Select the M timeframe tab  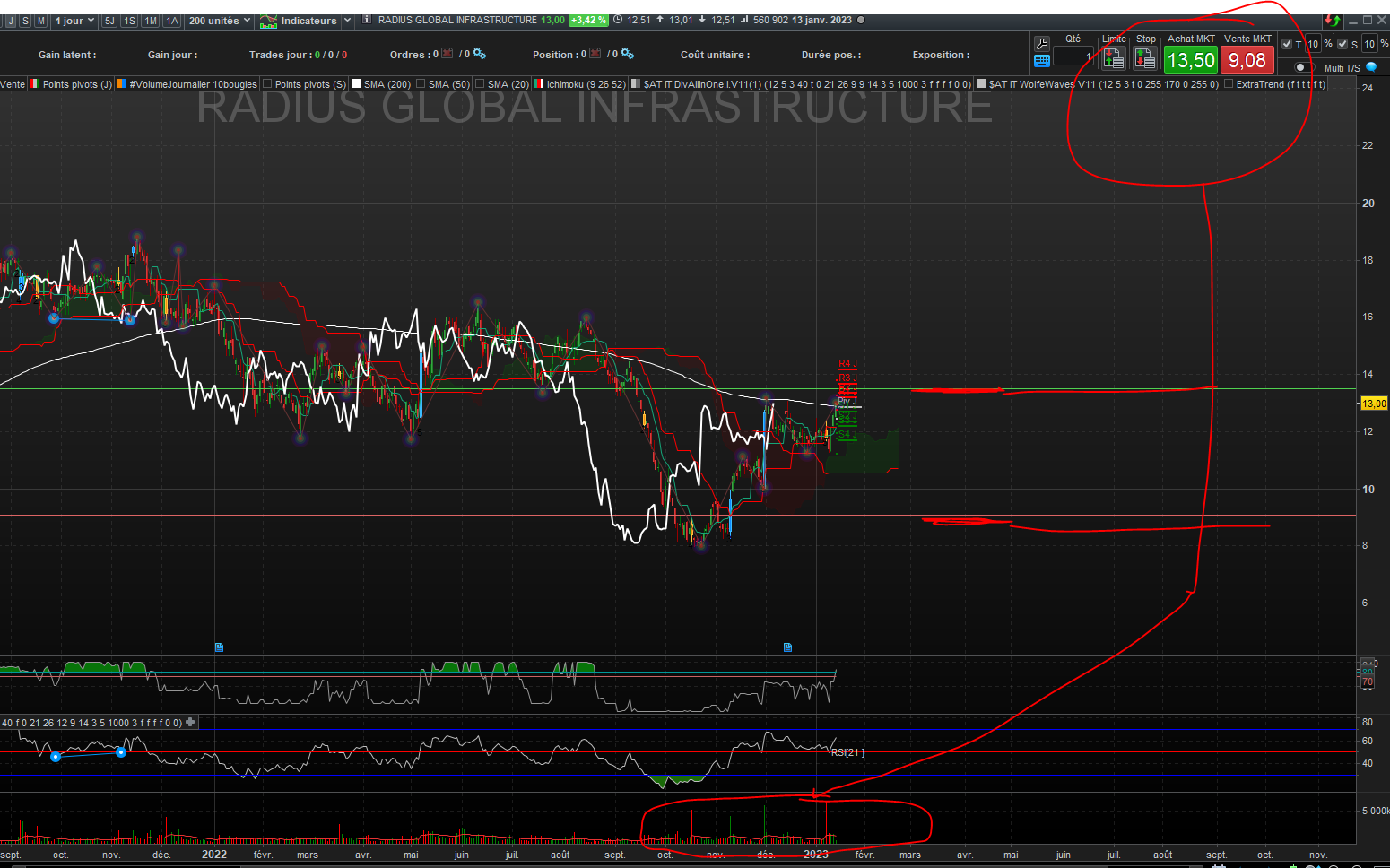click(40, 21)
